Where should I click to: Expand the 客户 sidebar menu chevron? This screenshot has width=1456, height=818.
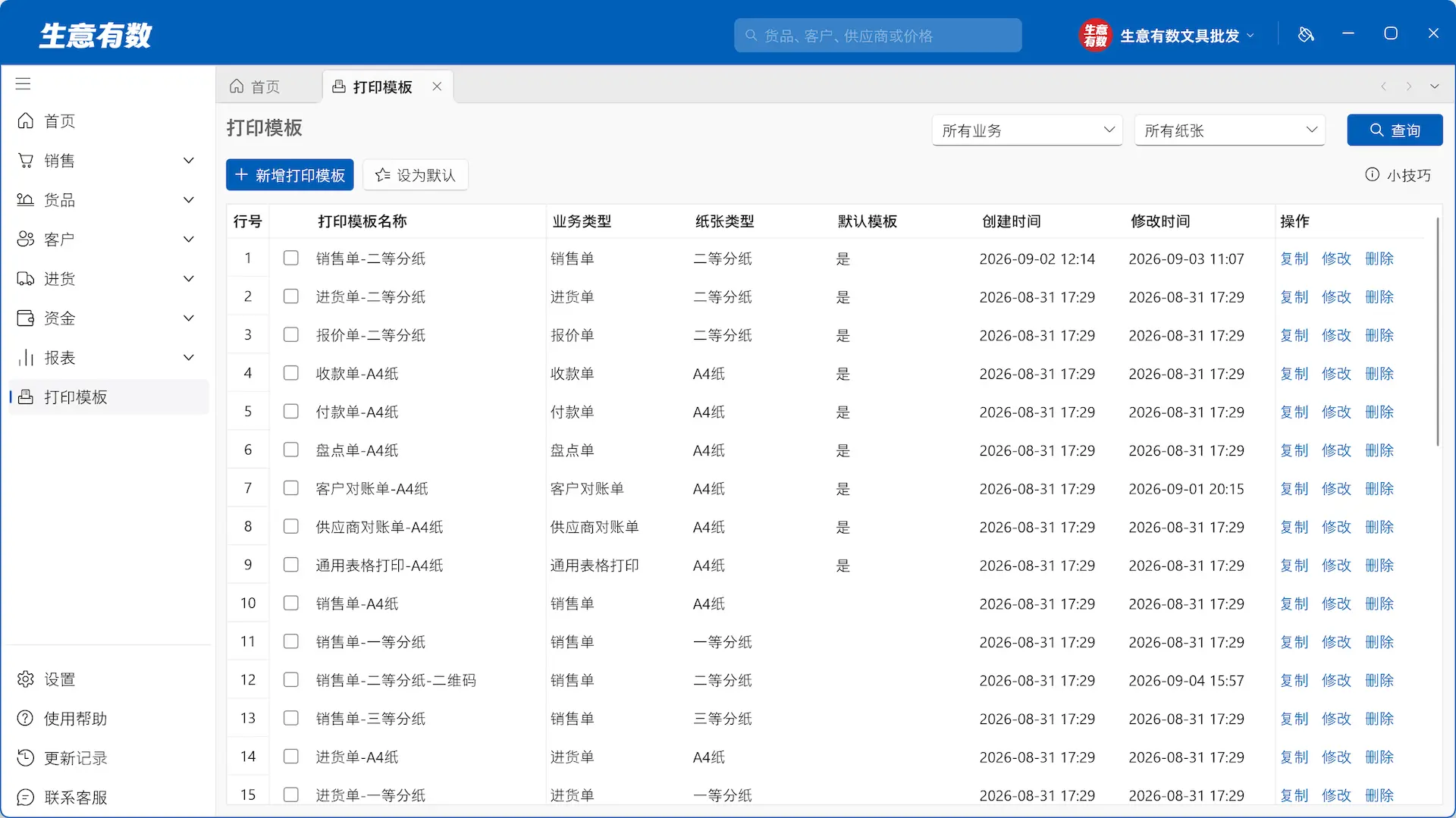coord(189,240)
